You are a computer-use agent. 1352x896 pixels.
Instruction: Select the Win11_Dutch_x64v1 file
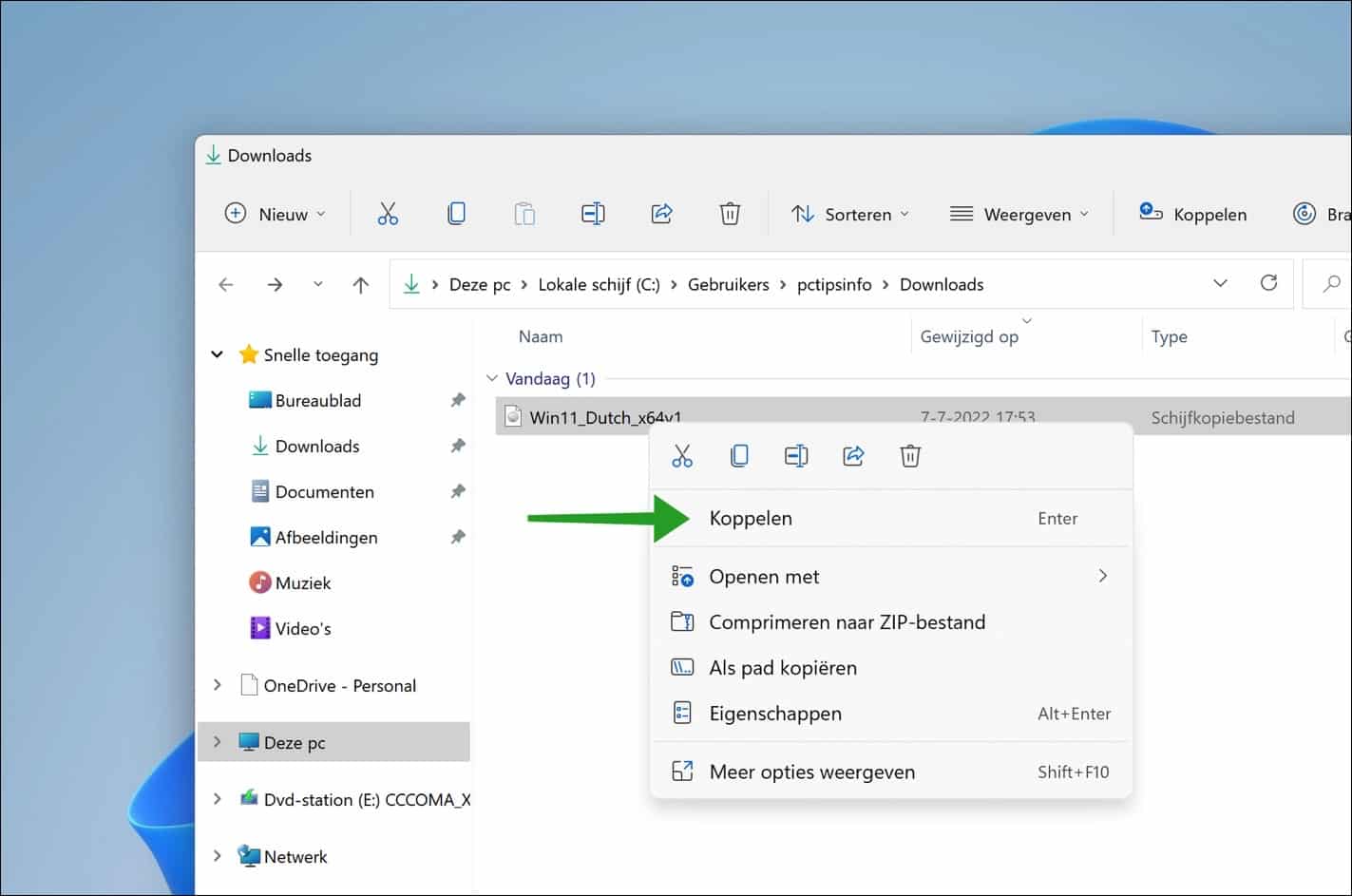608,416
